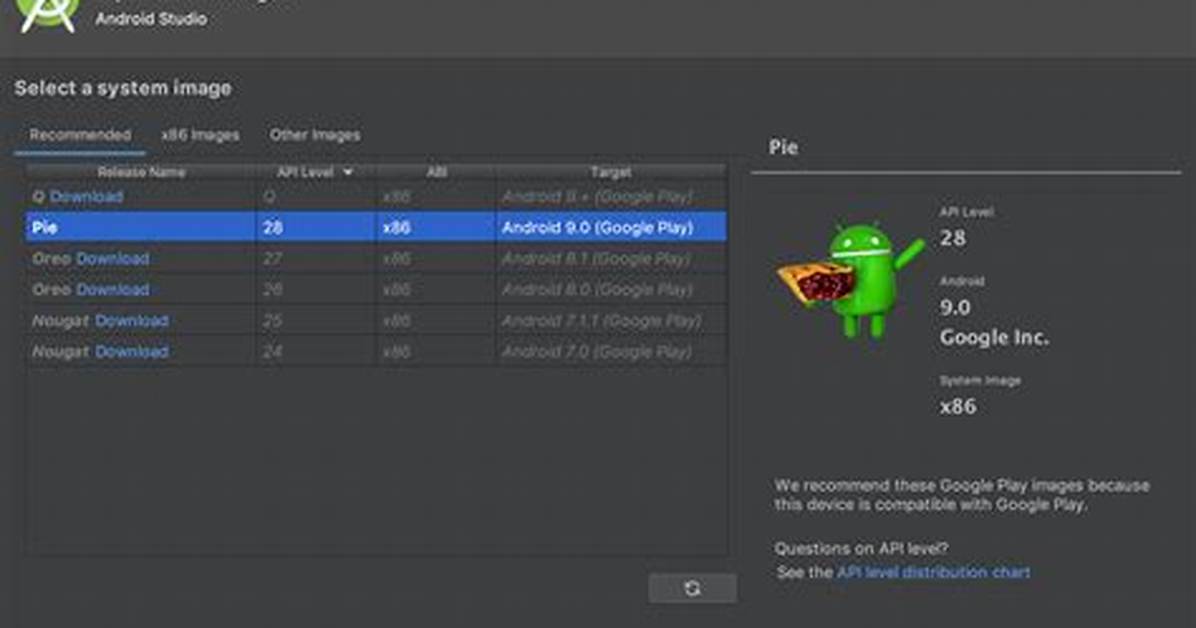Image resolution: width=1196 pixels, height=628 pixels.
Task: Click the Google Inc. vendor text
Action: point(994,337)
